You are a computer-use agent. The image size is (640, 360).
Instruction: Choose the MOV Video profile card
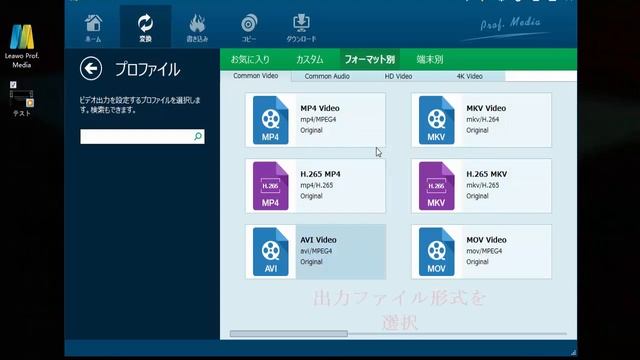click(481, 251)
